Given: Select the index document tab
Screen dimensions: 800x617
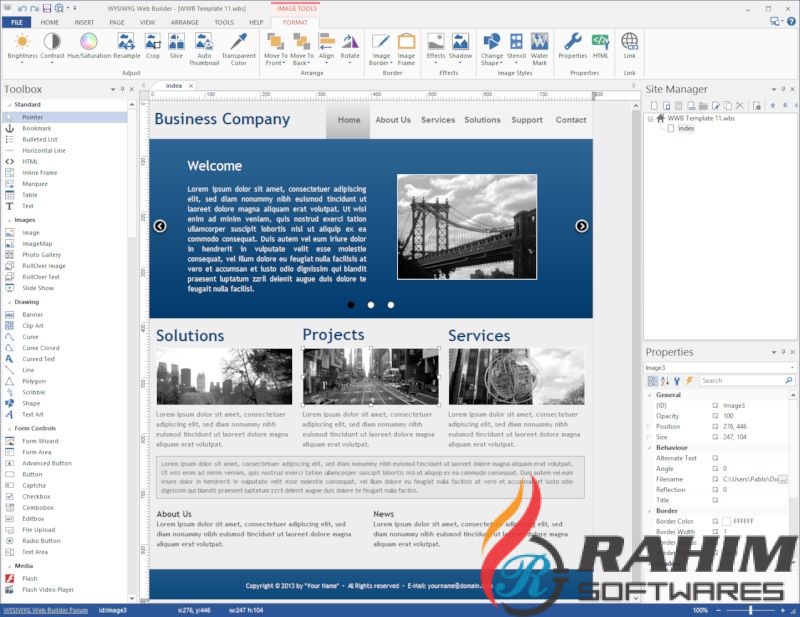Looking at the screenshot, I should (x=174, y=86).
